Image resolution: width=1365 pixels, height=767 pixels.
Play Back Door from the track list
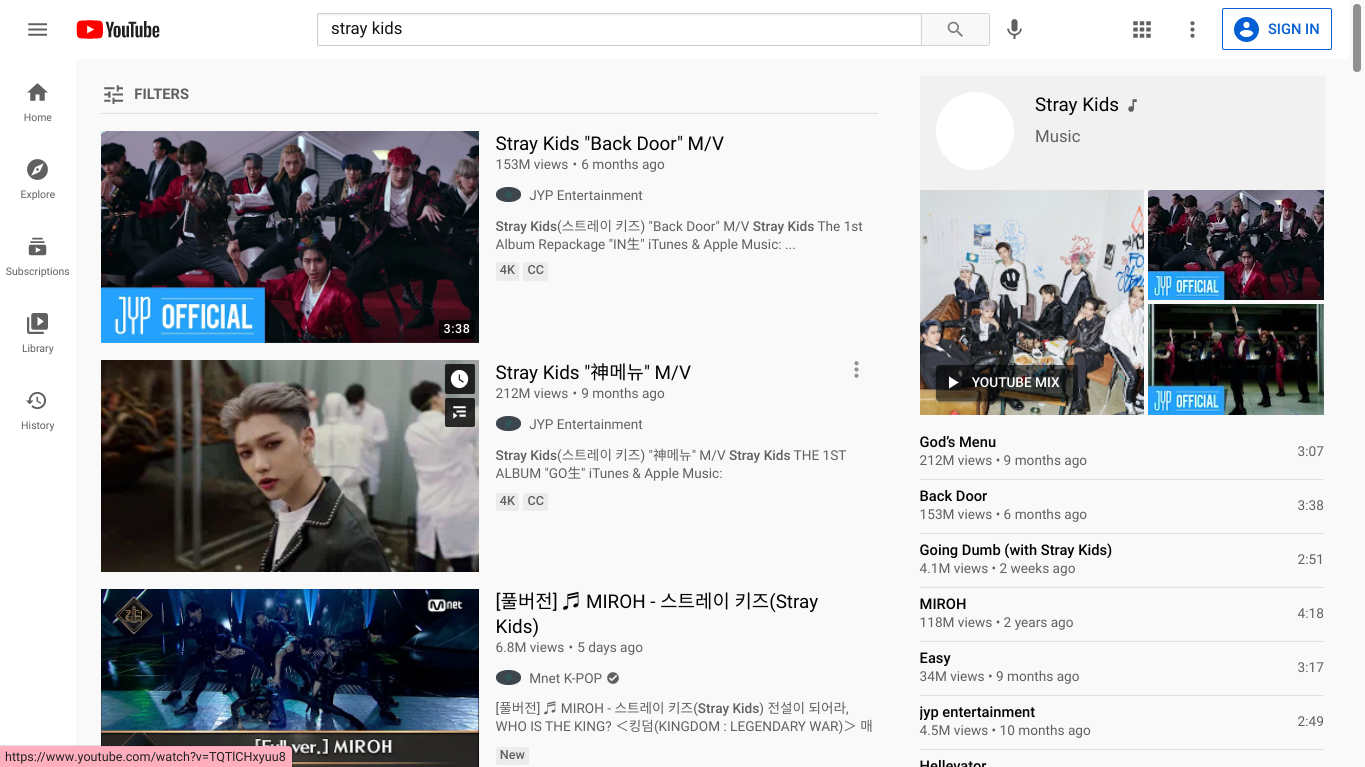pyautogui.click(x=1122, y=505)
